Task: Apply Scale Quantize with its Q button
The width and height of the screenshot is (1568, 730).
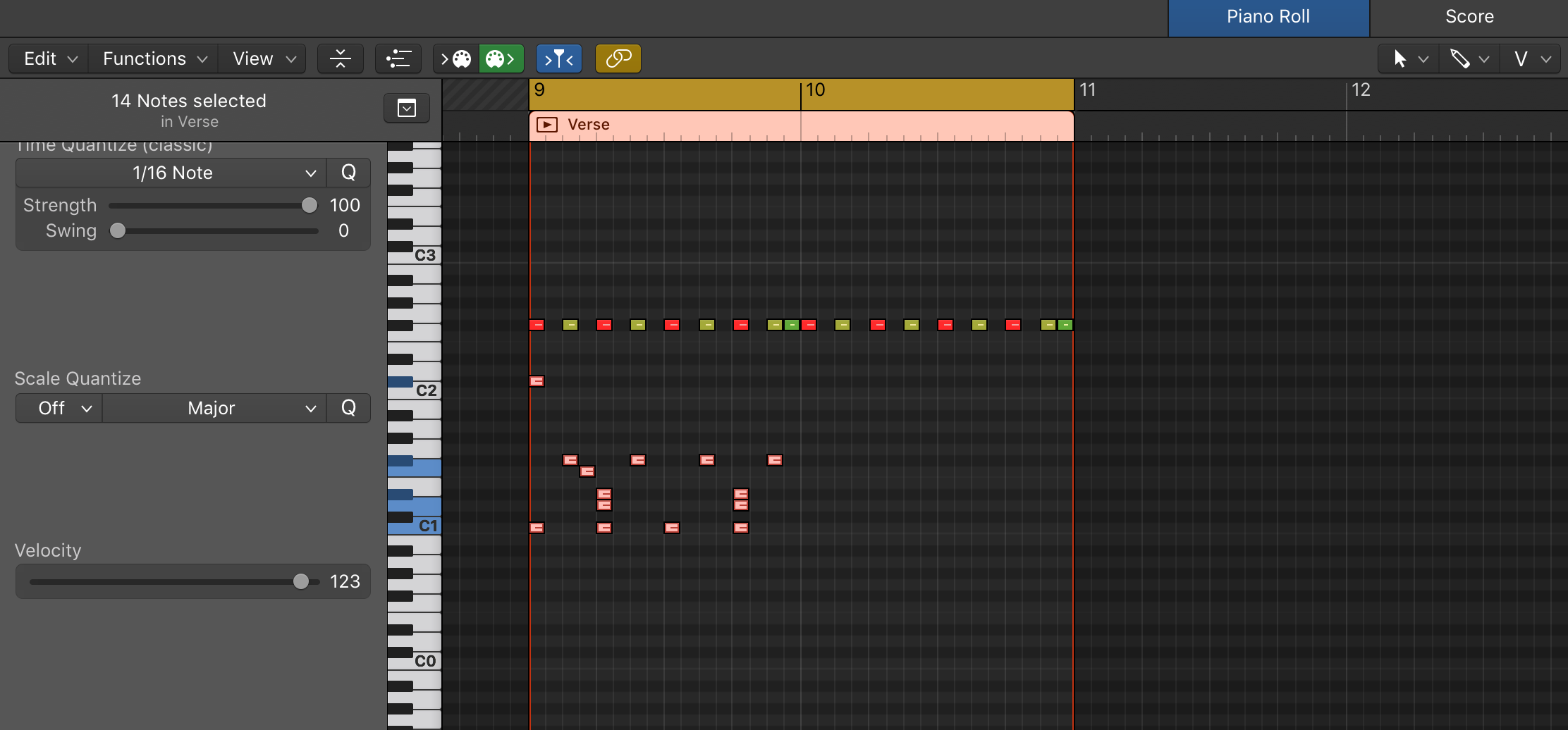Action: [x=348, y=408]
